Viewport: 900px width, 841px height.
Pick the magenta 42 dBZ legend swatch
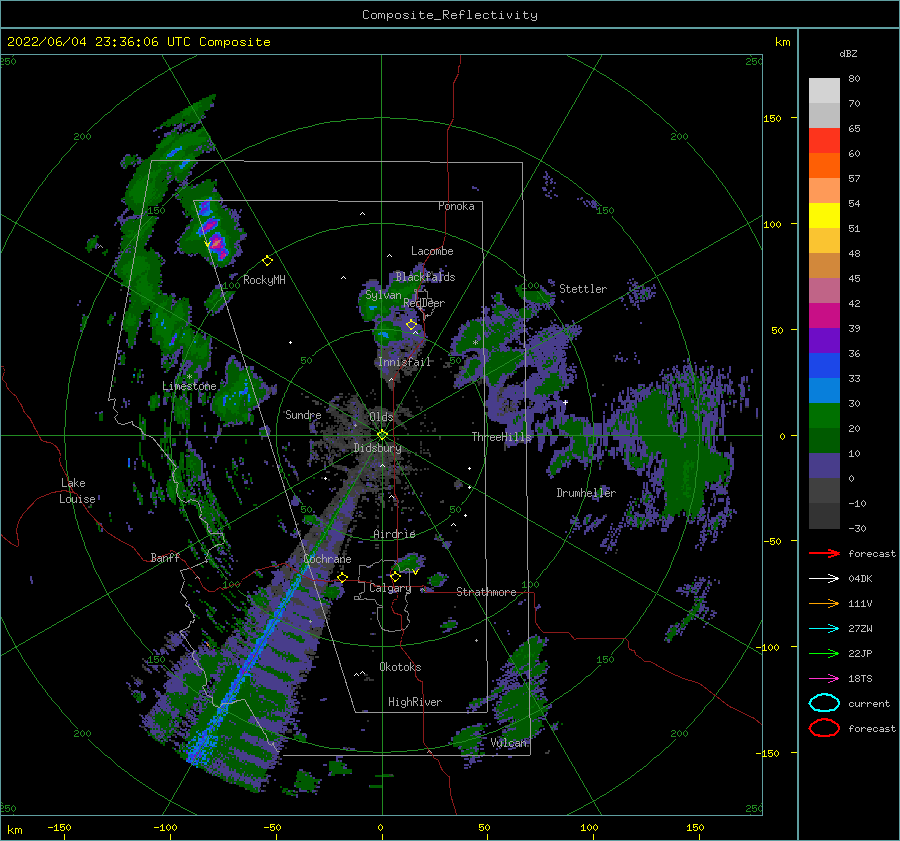coord(824,316)
